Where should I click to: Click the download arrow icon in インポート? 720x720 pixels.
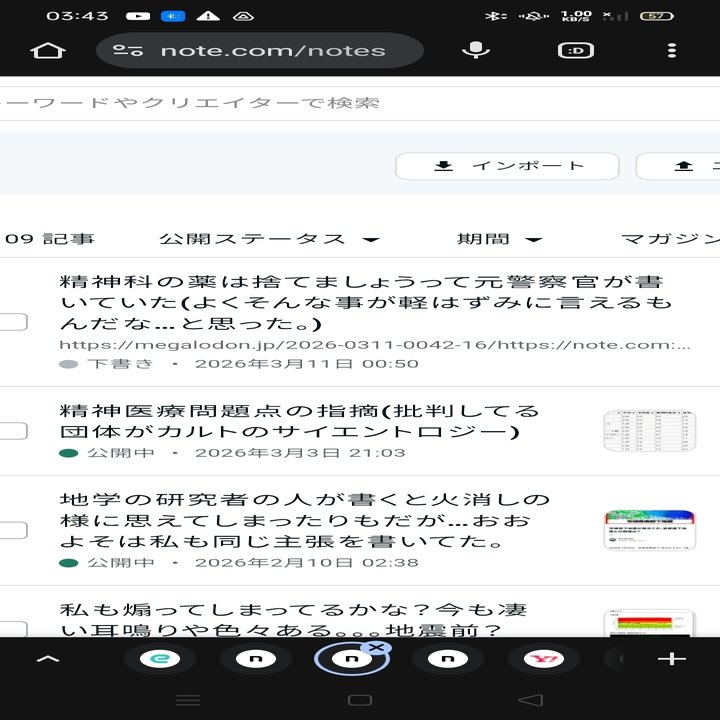click(x=443, y=166)
